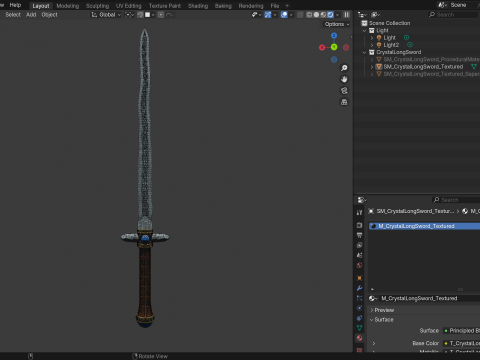Collapse the CrystalLongSword collection

364,52
